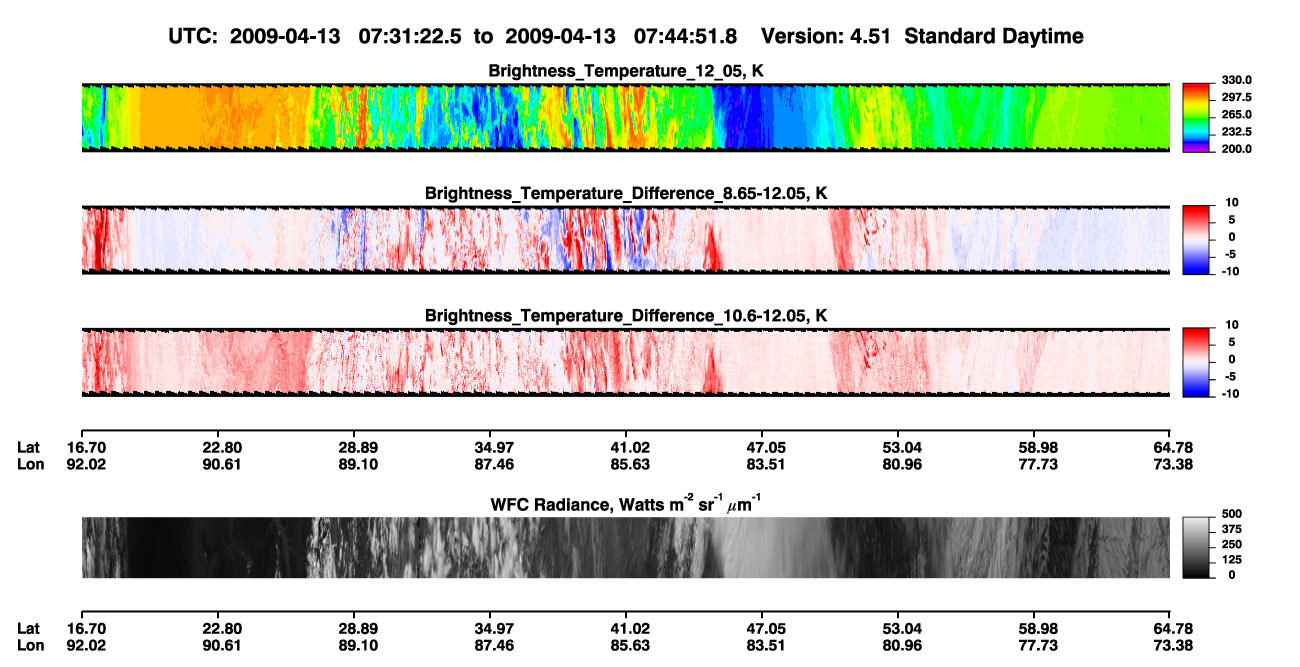The image size is (1300, 667).
Task: Click longitude 80.96 under the WFC Radiance strip
Action: tap(898, 646)
